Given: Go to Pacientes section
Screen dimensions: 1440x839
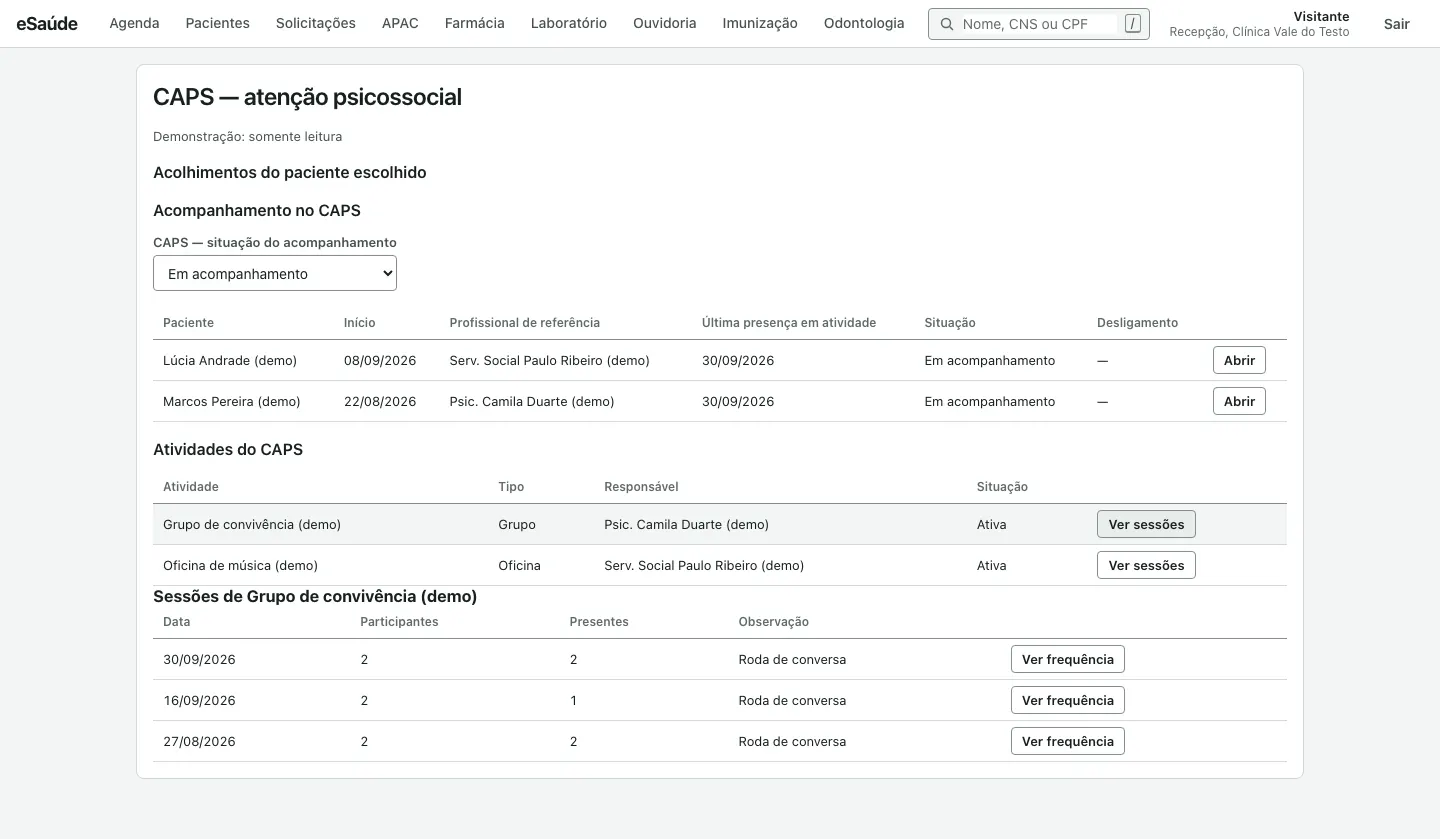Looking at the screenshot, I should (217, 23).
